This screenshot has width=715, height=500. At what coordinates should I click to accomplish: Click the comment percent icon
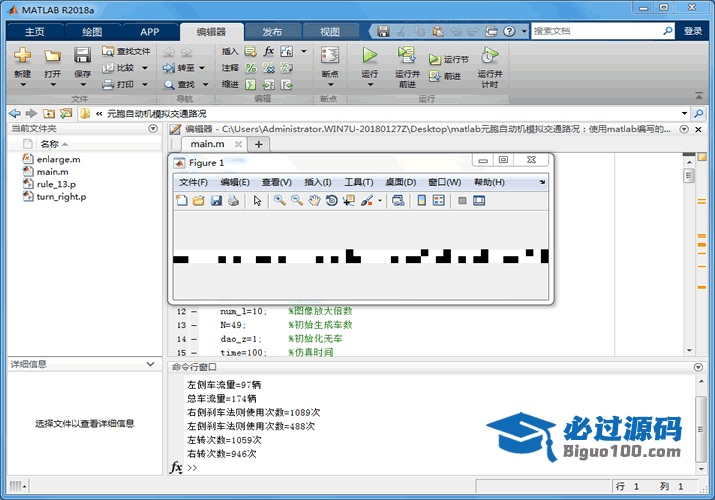pos(251,68)
